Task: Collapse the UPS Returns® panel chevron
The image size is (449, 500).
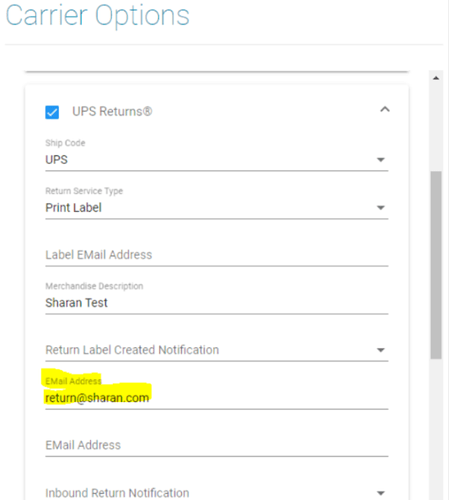Action: pyautogui.click(x=385, y=109)
